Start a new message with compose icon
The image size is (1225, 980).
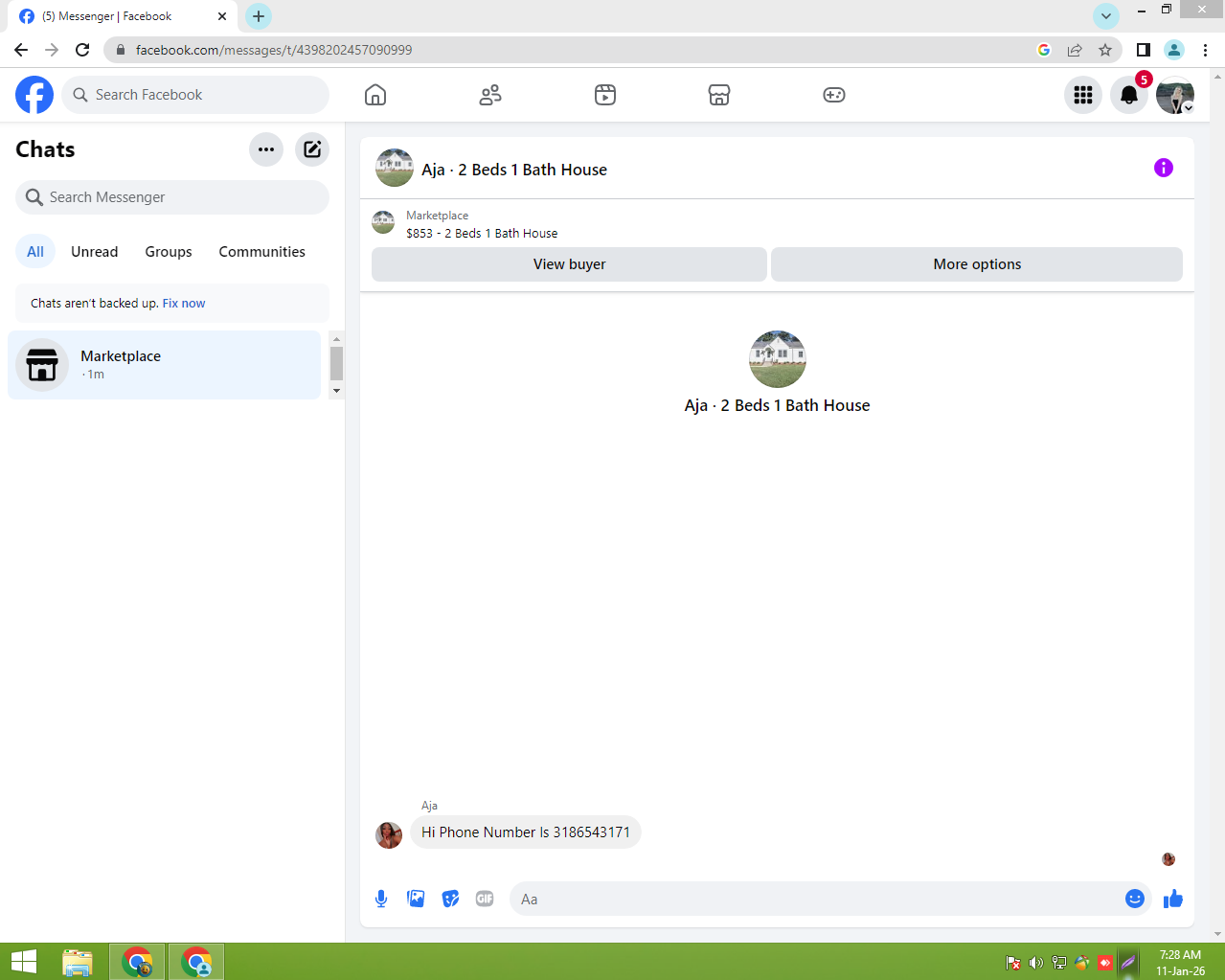coord(312,149)
